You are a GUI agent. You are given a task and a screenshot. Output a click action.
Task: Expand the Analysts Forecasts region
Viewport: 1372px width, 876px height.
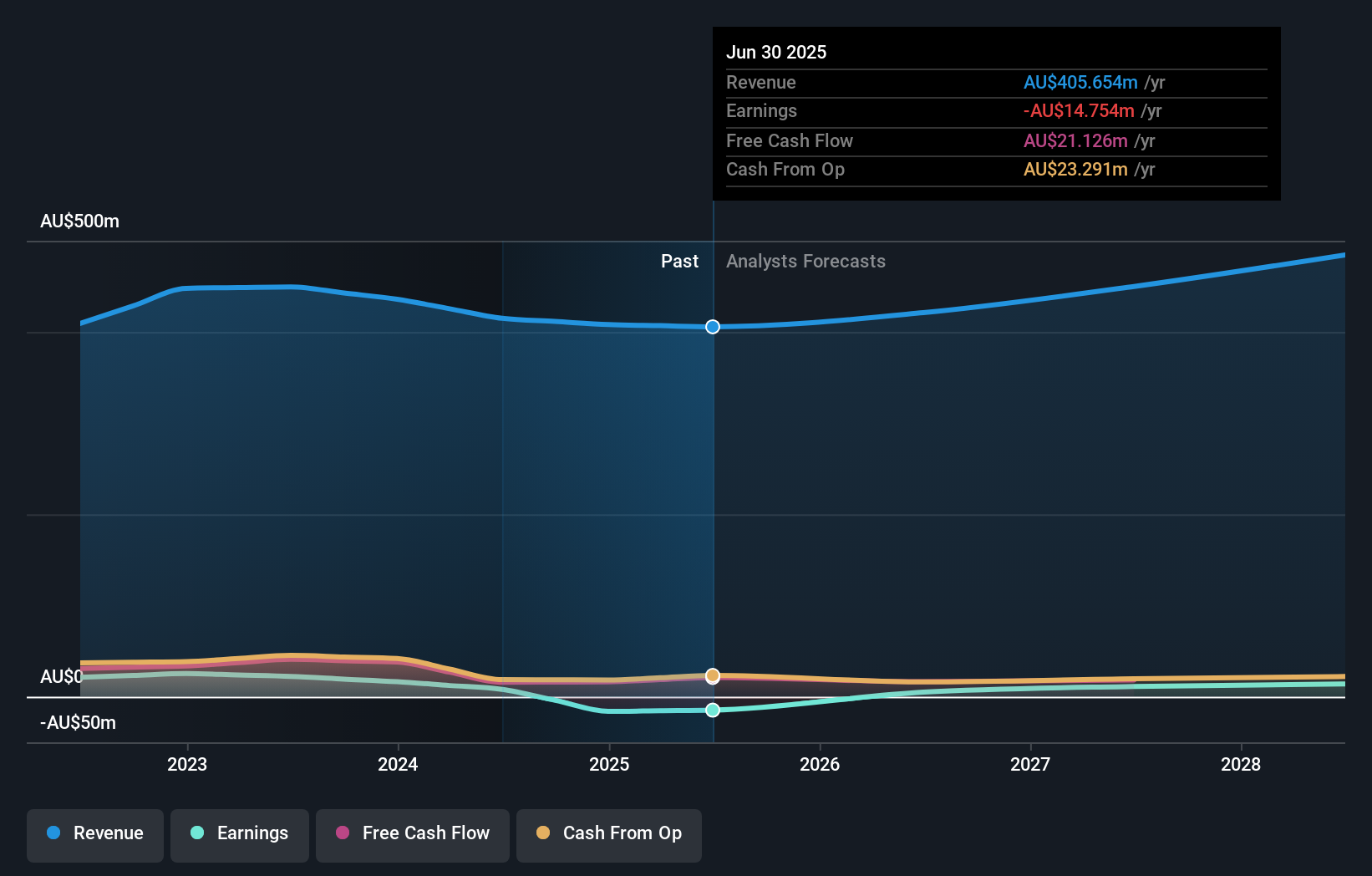805,261
